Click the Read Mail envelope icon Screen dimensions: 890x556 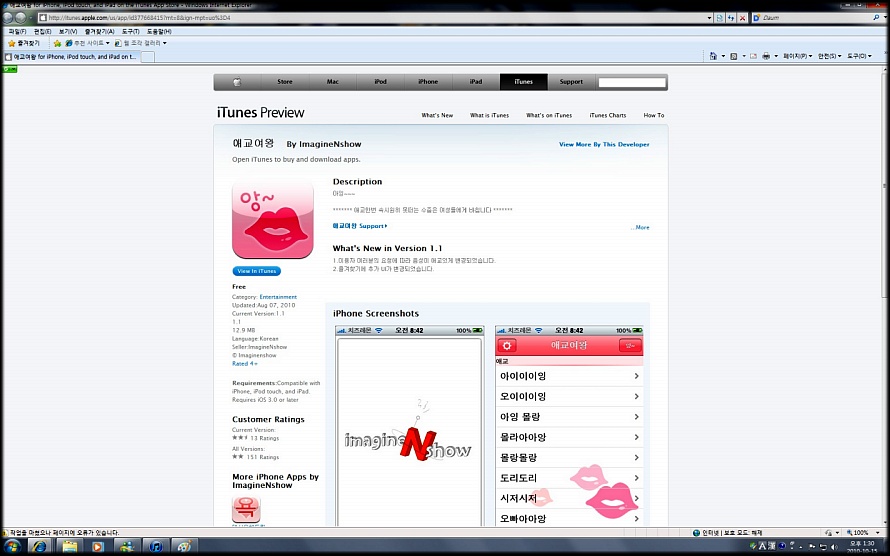click(753, 56)
